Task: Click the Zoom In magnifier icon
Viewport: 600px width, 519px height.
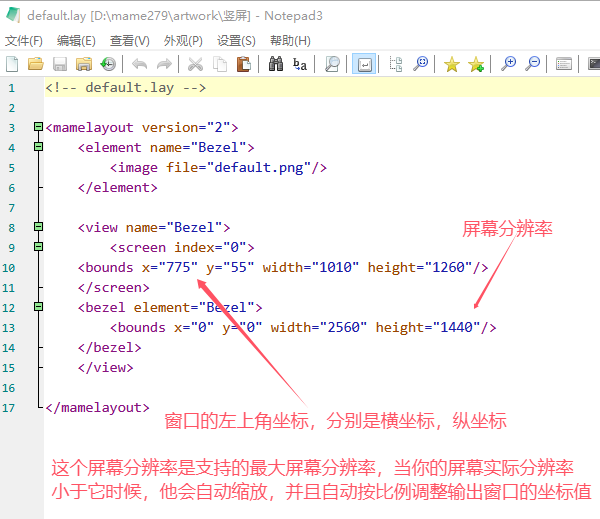Action: click(509, 64)
